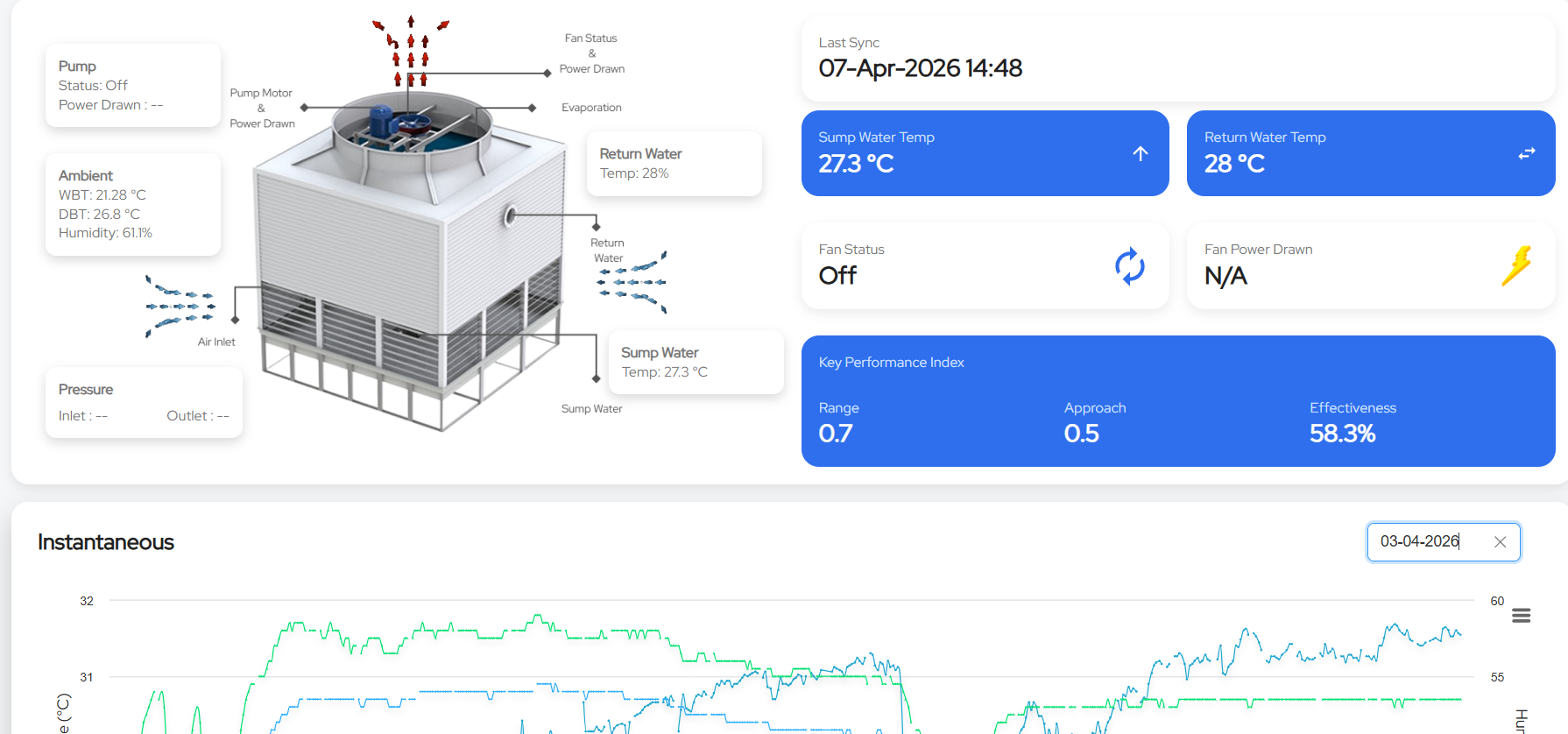Screen dimensions: 1568x734
Task: Click the Last Sync timestamp 07-Apr-2026 14:48
Action: click(x=921, y=68)
